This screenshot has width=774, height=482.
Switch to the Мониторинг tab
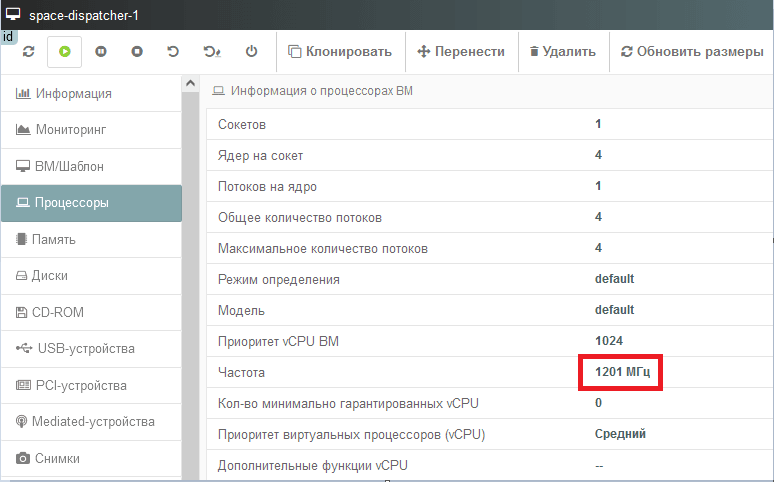70,130
